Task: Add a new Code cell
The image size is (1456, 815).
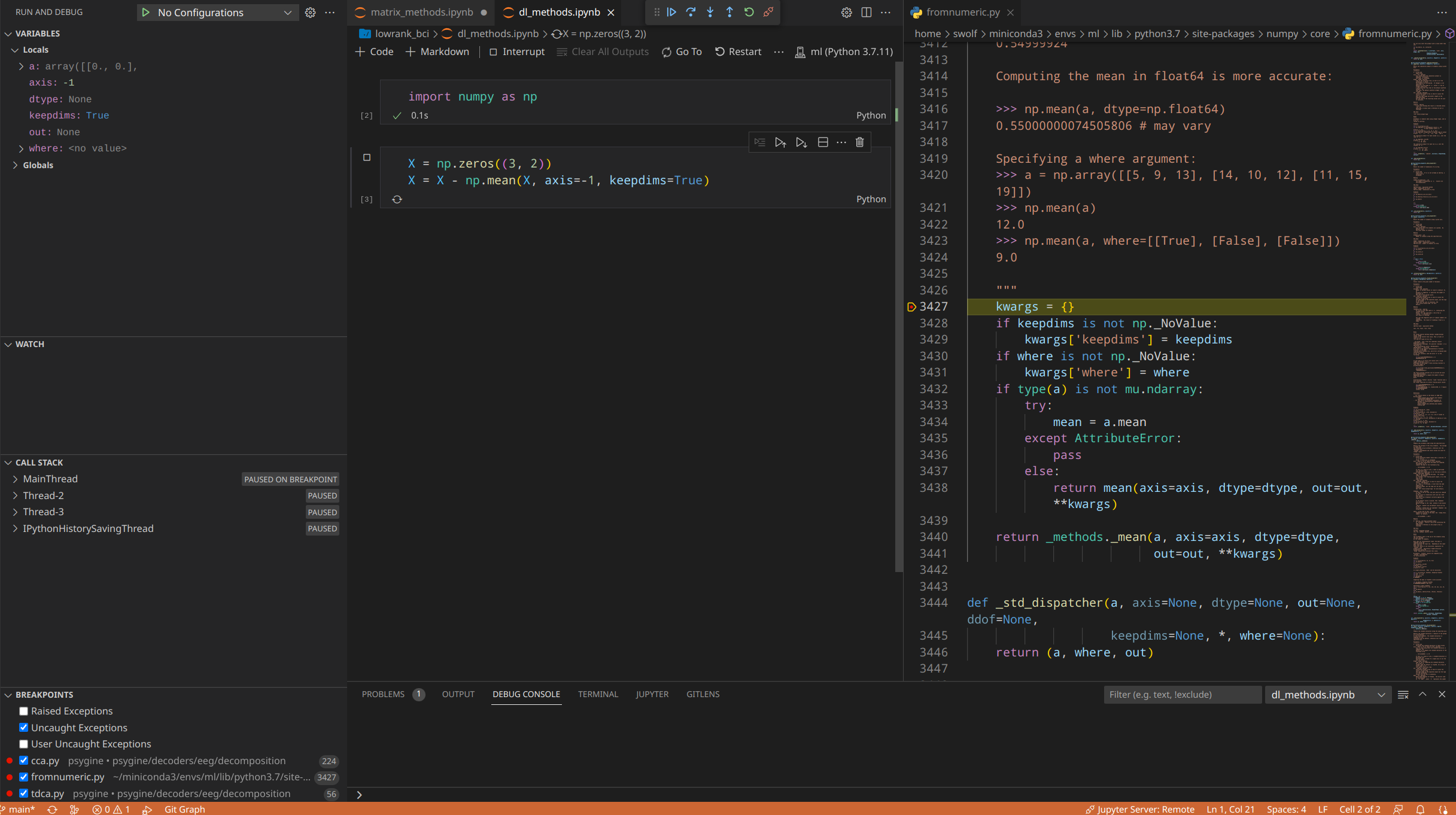Action: click(375, 51)
